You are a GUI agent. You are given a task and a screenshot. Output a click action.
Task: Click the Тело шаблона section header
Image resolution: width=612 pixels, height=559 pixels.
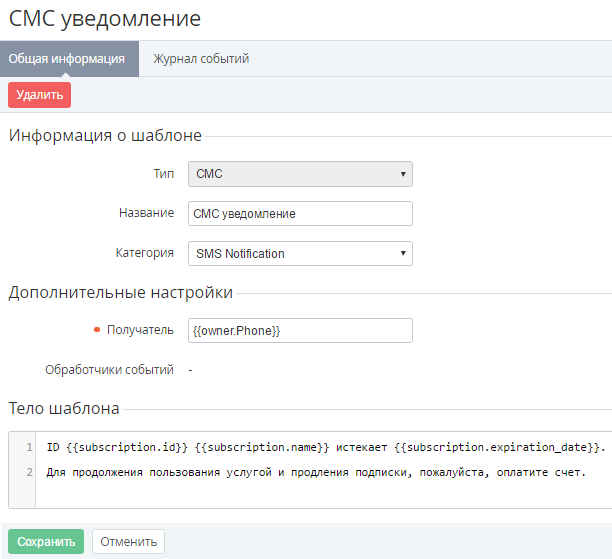click(x=64, y=408)
